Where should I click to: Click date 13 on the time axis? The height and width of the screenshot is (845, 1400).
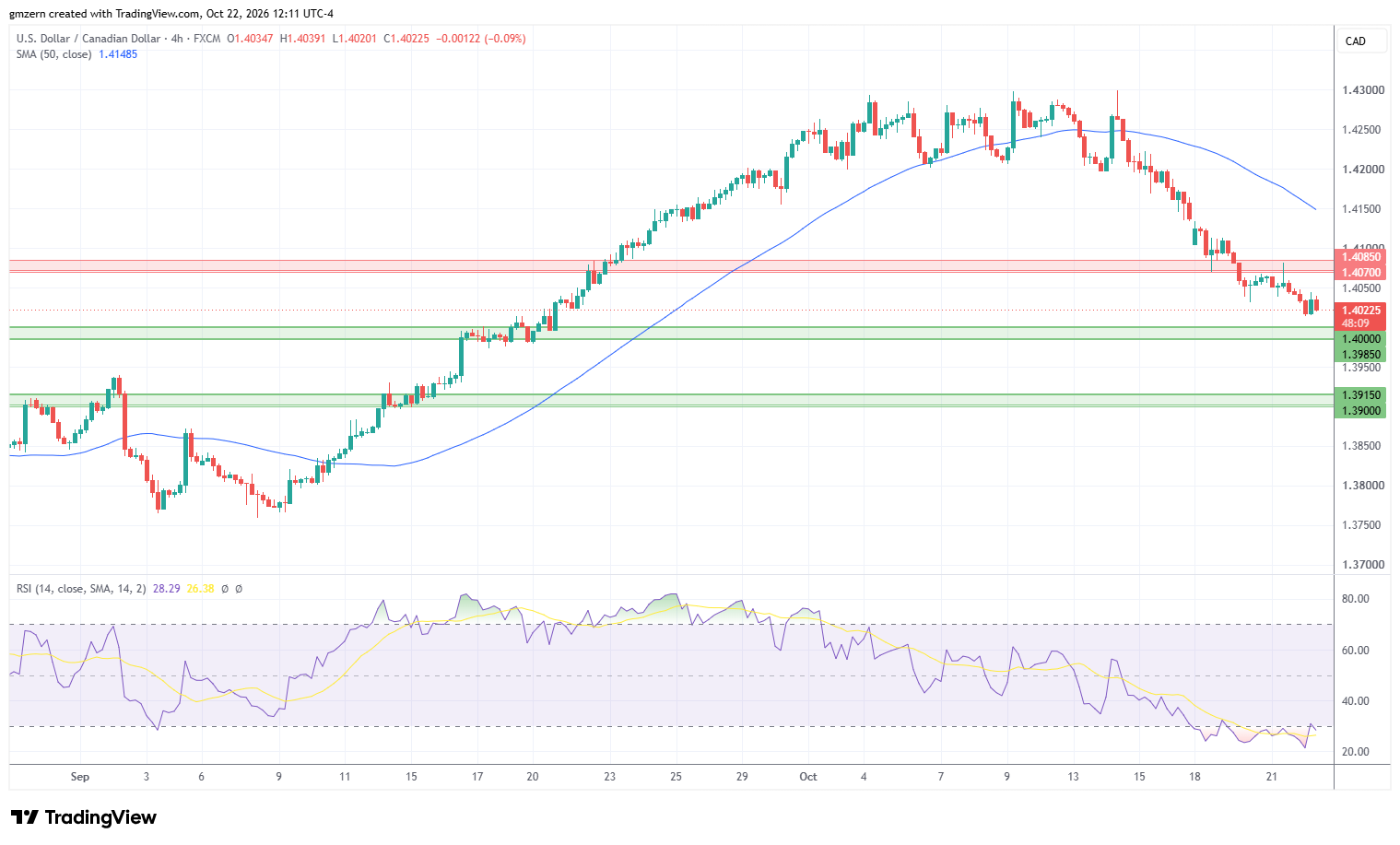click(x=1073, y=777)
